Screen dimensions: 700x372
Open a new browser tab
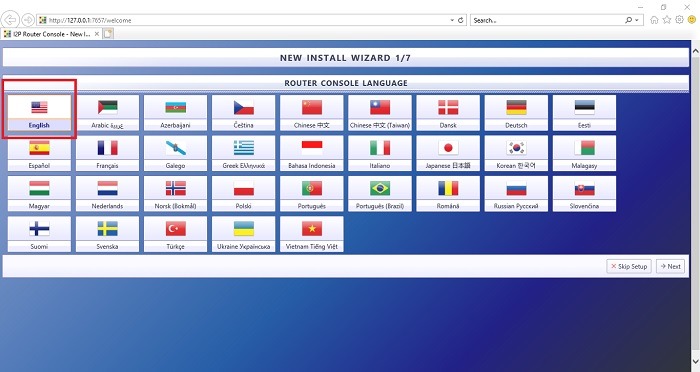108,34
